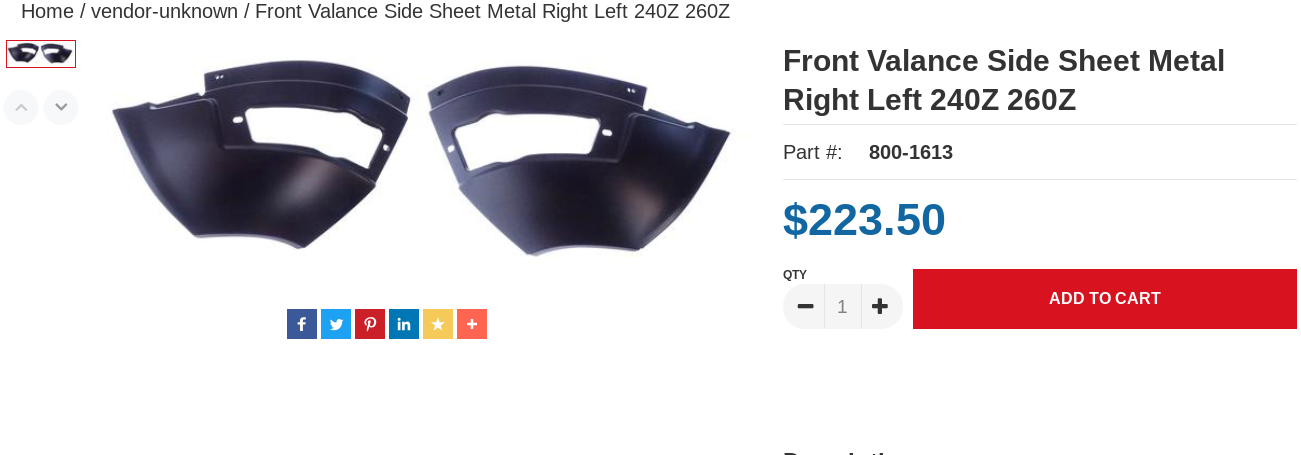Add the valance to cart

1105,299
